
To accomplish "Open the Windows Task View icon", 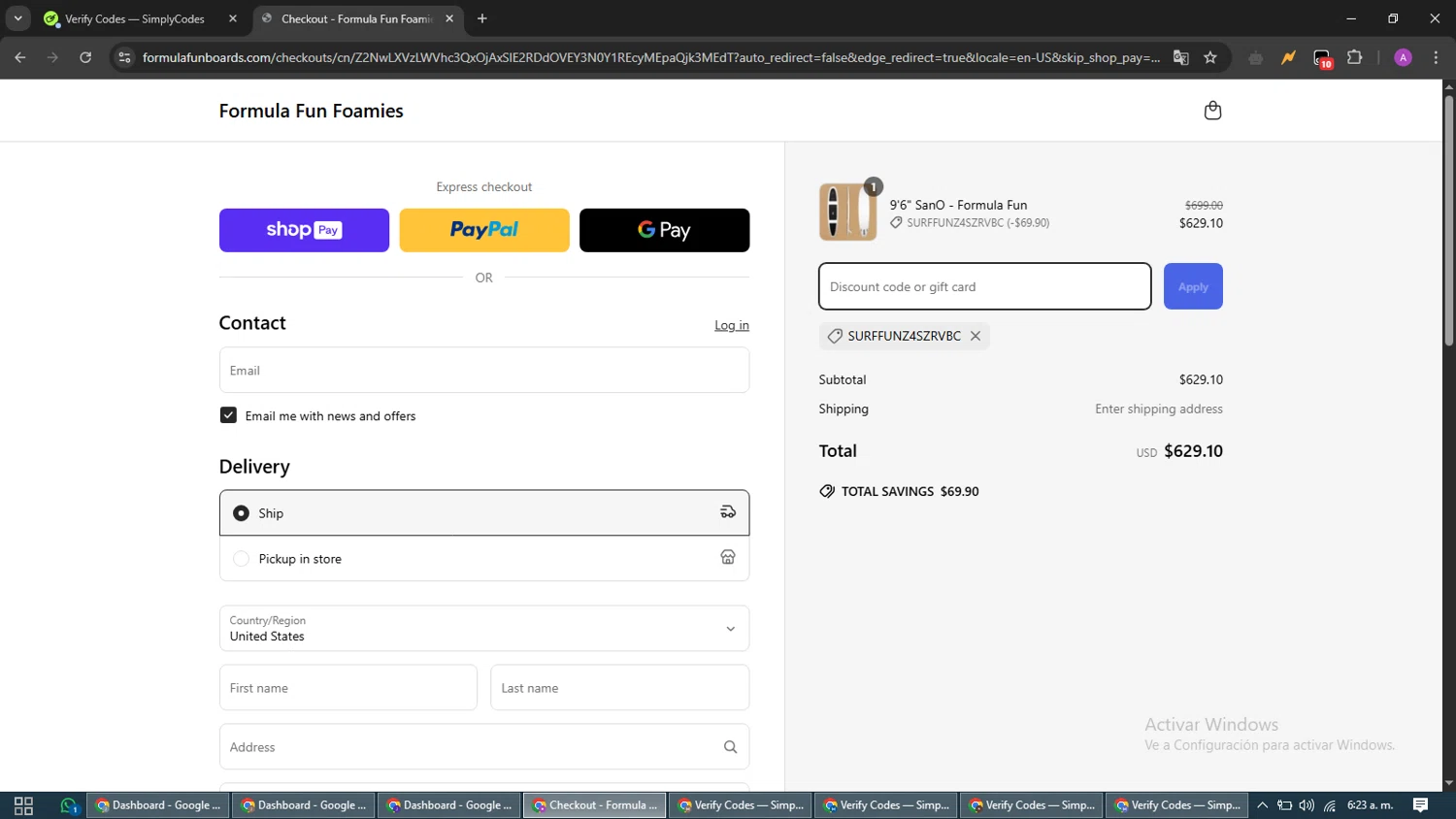I will (23, 805).
